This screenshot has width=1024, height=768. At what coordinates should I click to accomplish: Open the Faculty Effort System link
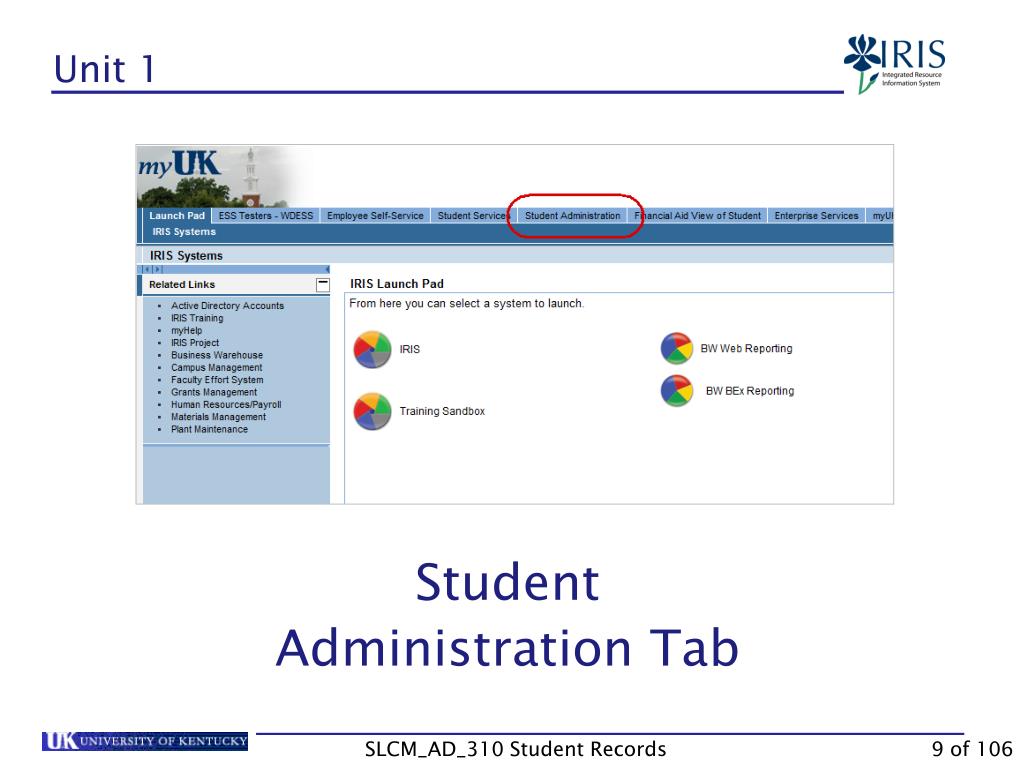(217, 380)
